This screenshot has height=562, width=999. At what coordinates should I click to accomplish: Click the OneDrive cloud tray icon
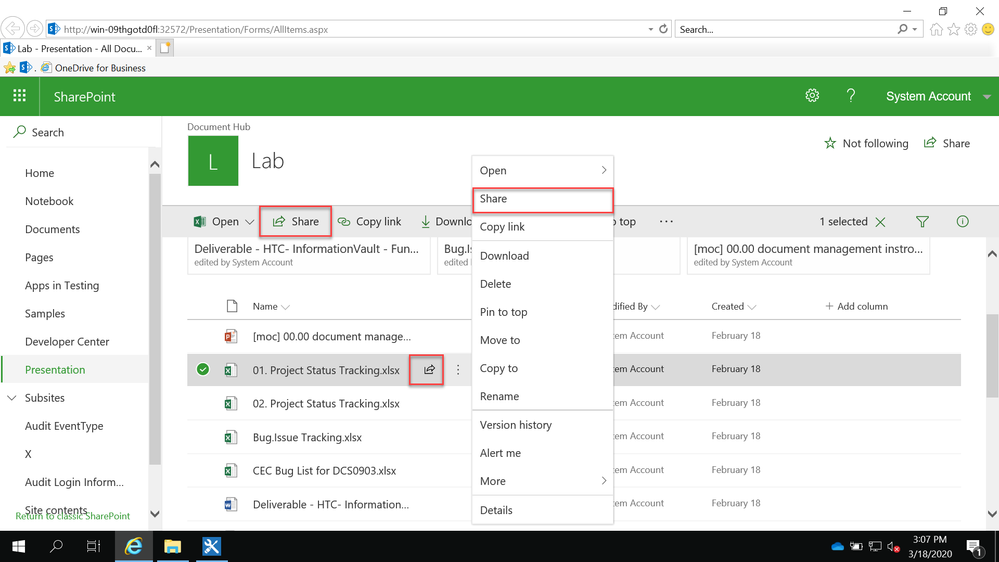point(837,547)
